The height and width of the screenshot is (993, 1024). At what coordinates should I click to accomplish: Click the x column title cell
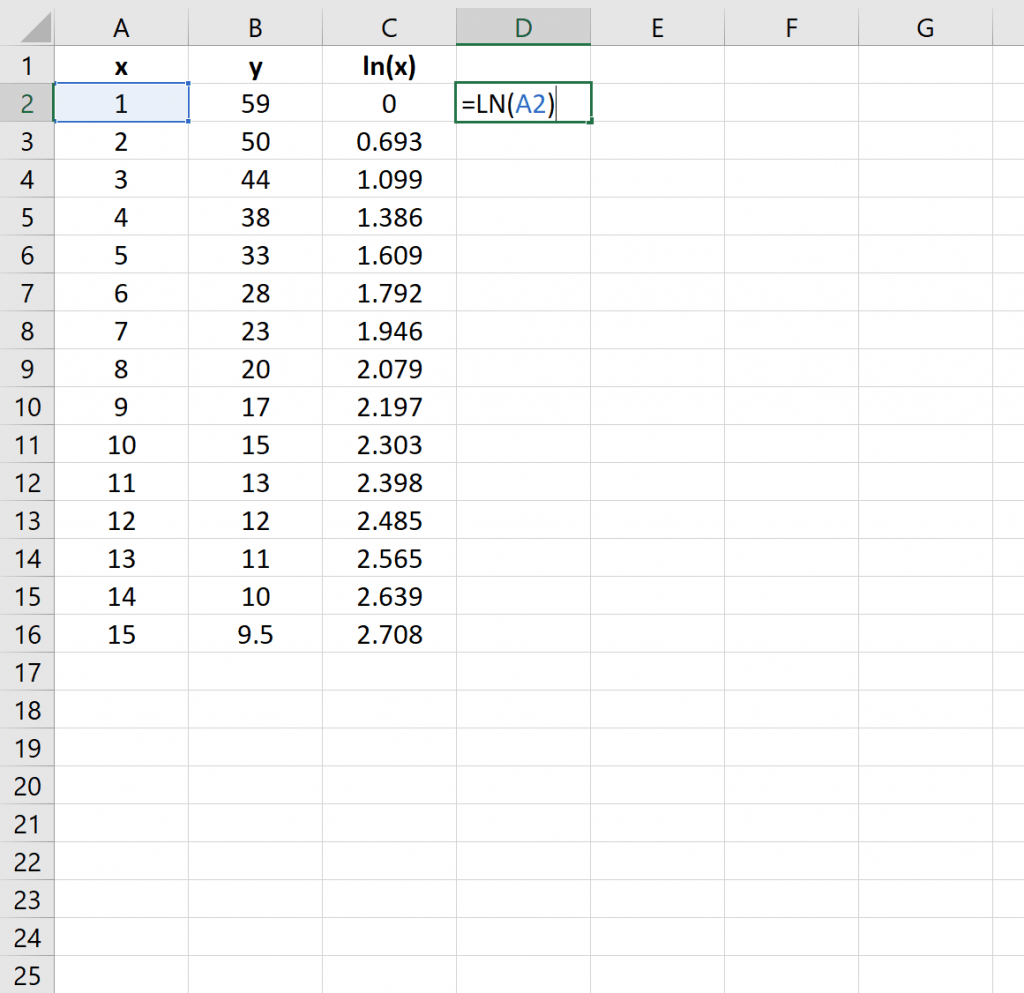coord(121,66)
